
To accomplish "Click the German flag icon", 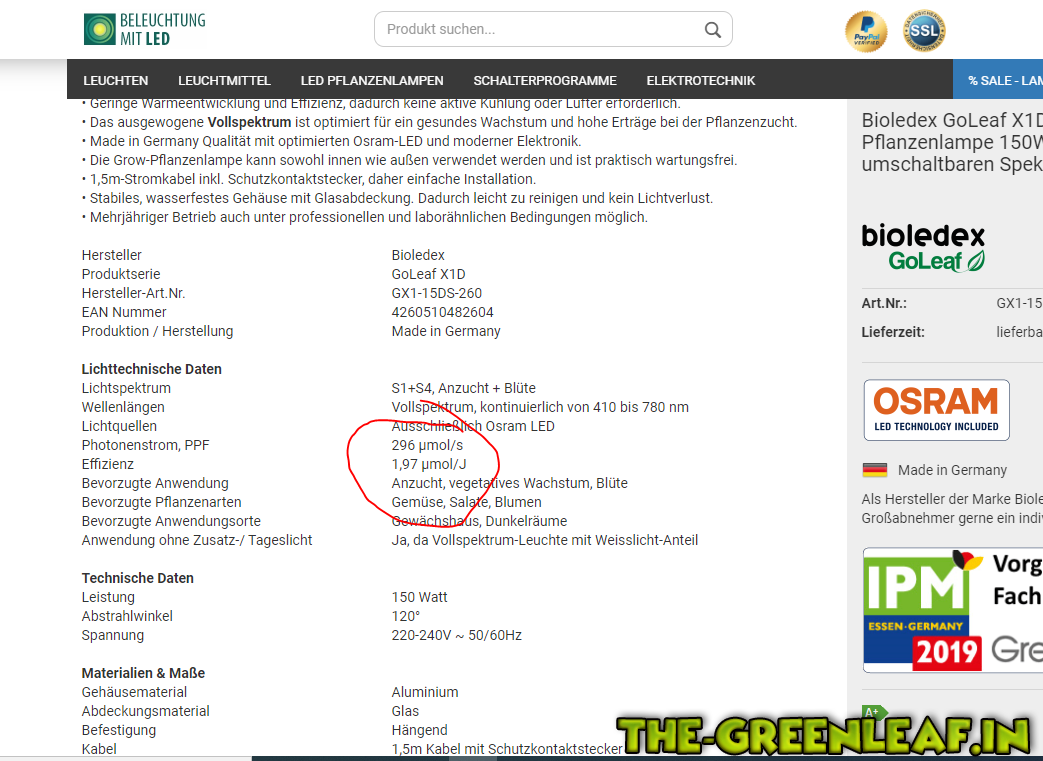I will (x=875, y=470).
